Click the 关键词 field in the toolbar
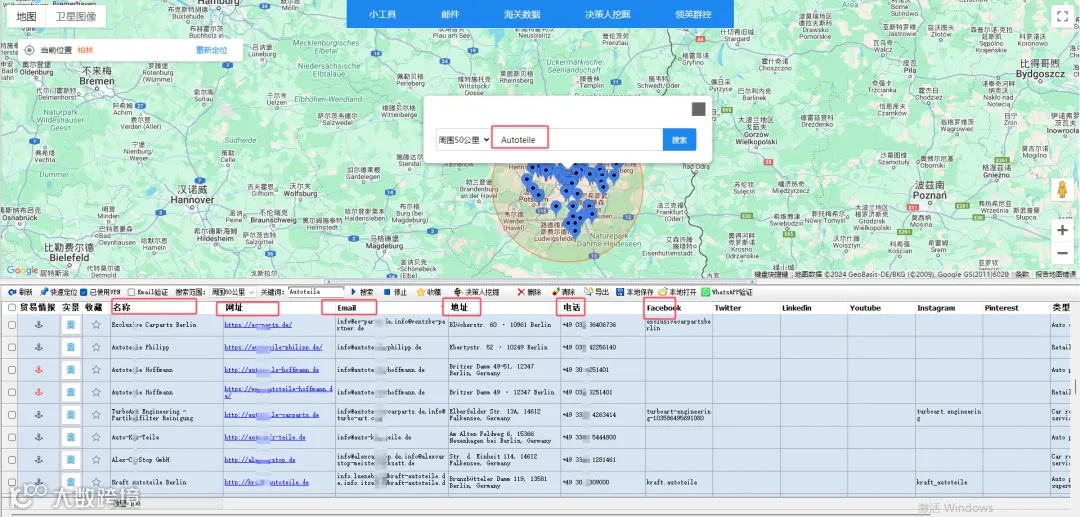Viewport: 1080px width, 517px height. click(x=315, y=292)
